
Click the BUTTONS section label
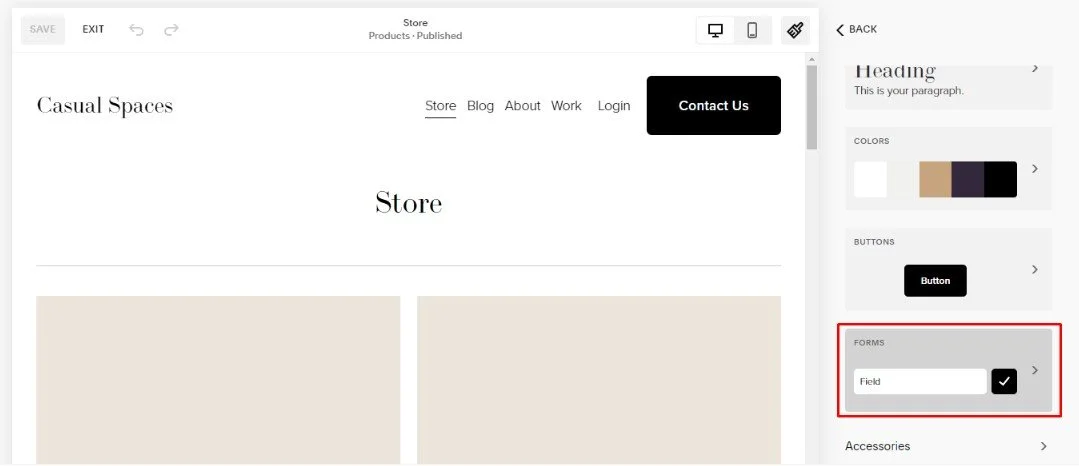(x=874, y=242)
